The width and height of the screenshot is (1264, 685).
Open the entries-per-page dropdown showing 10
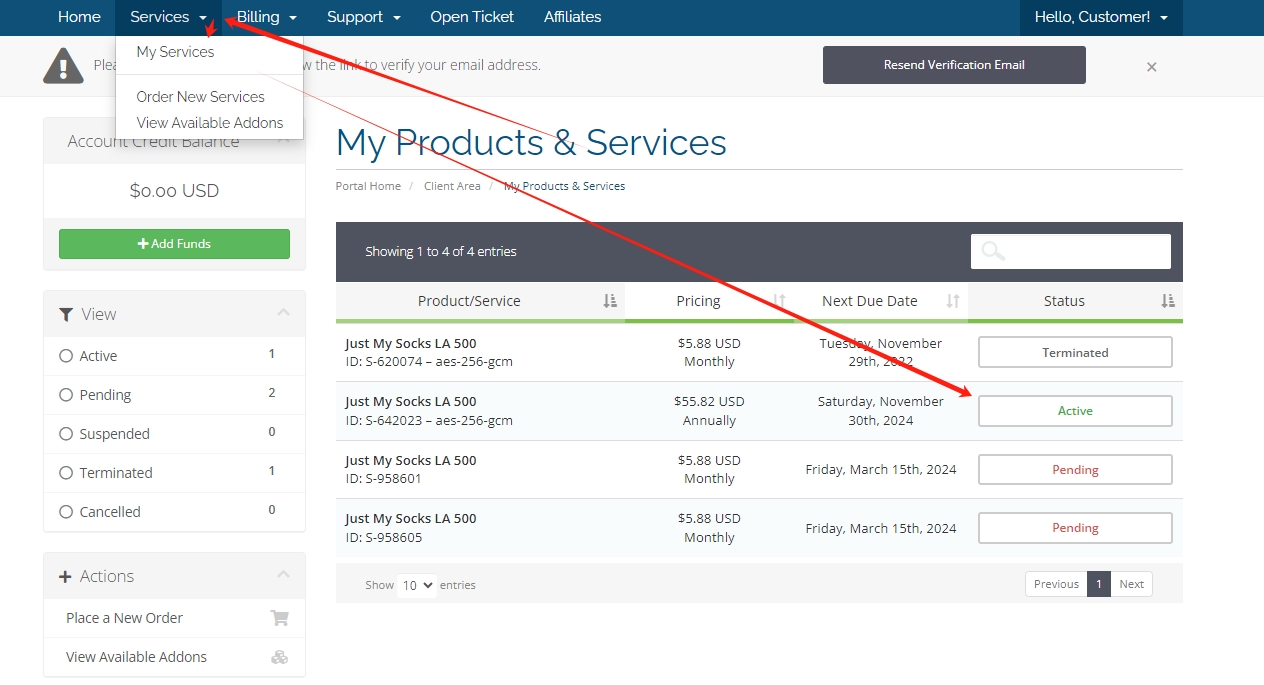point(416,585)
